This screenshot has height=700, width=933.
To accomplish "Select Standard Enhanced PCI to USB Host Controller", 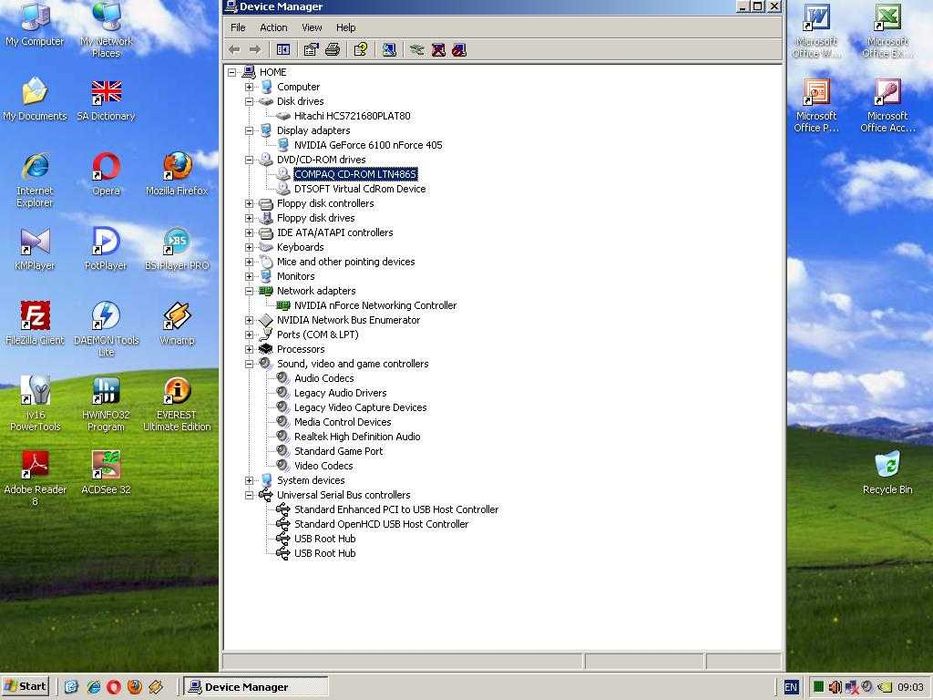I will (x=396, y=510).
